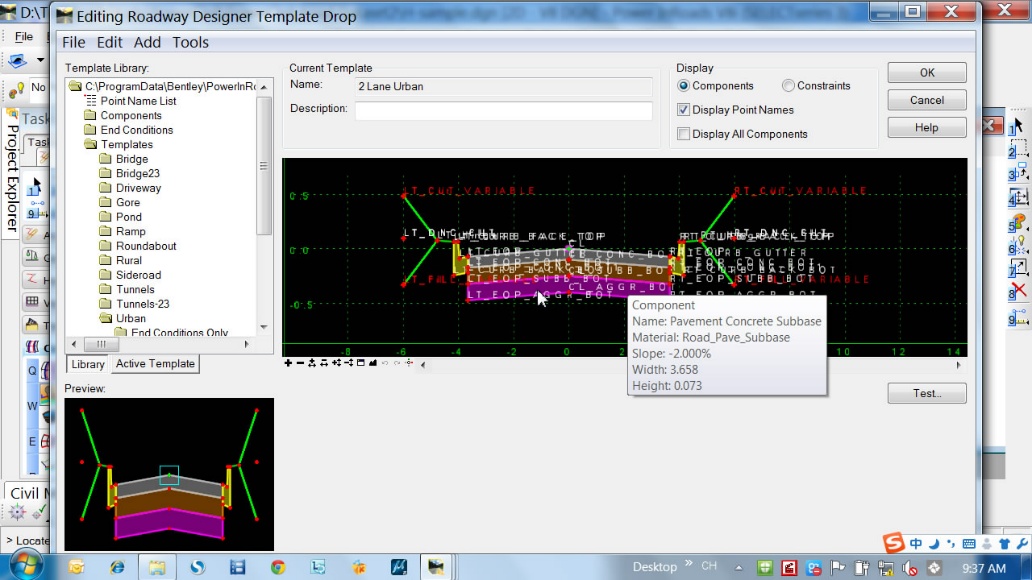
Task: Uncheck Display Point Names checkbox
Action: 684,110
